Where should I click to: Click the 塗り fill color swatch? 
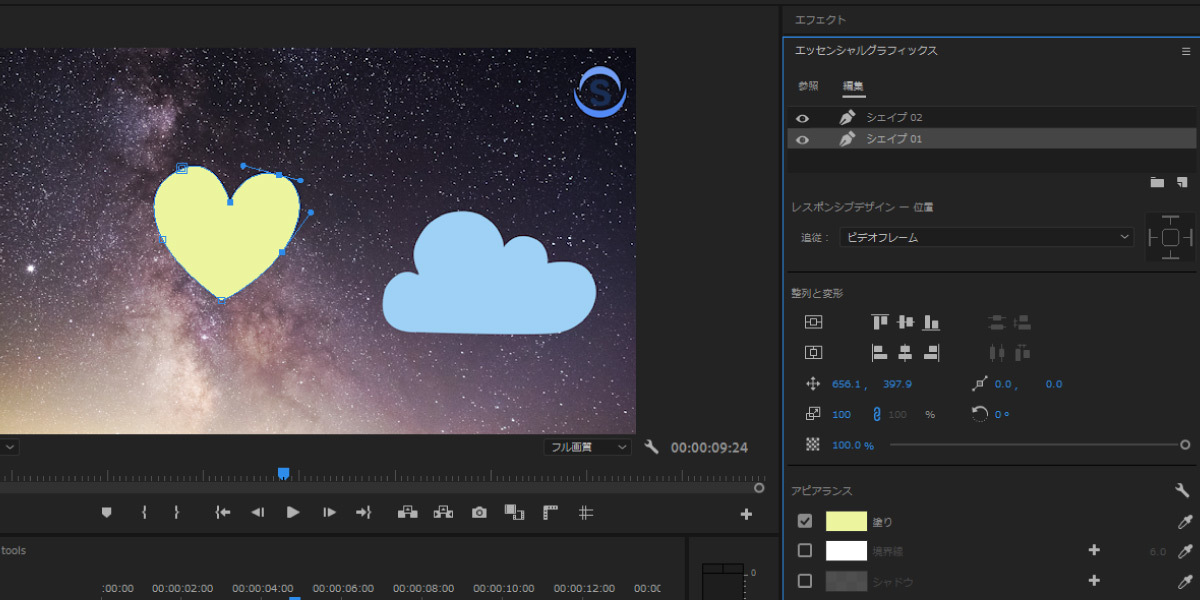[x=846, y=521]
